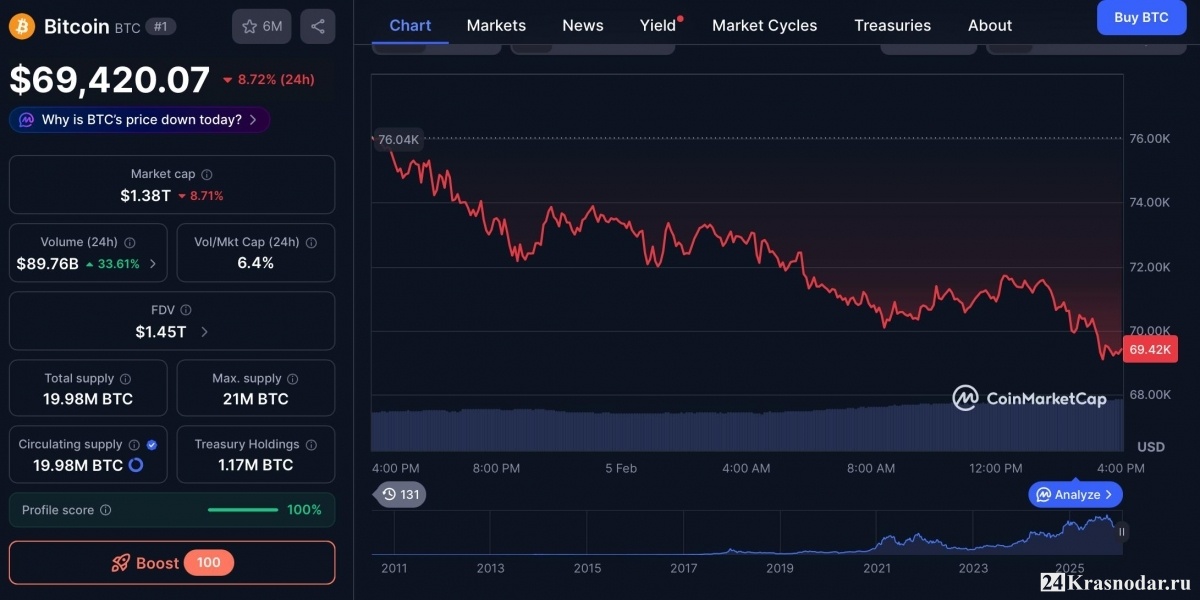Click the 131 history clock badge
This screenshot has width=1200, height=600.
click(400, 494)
